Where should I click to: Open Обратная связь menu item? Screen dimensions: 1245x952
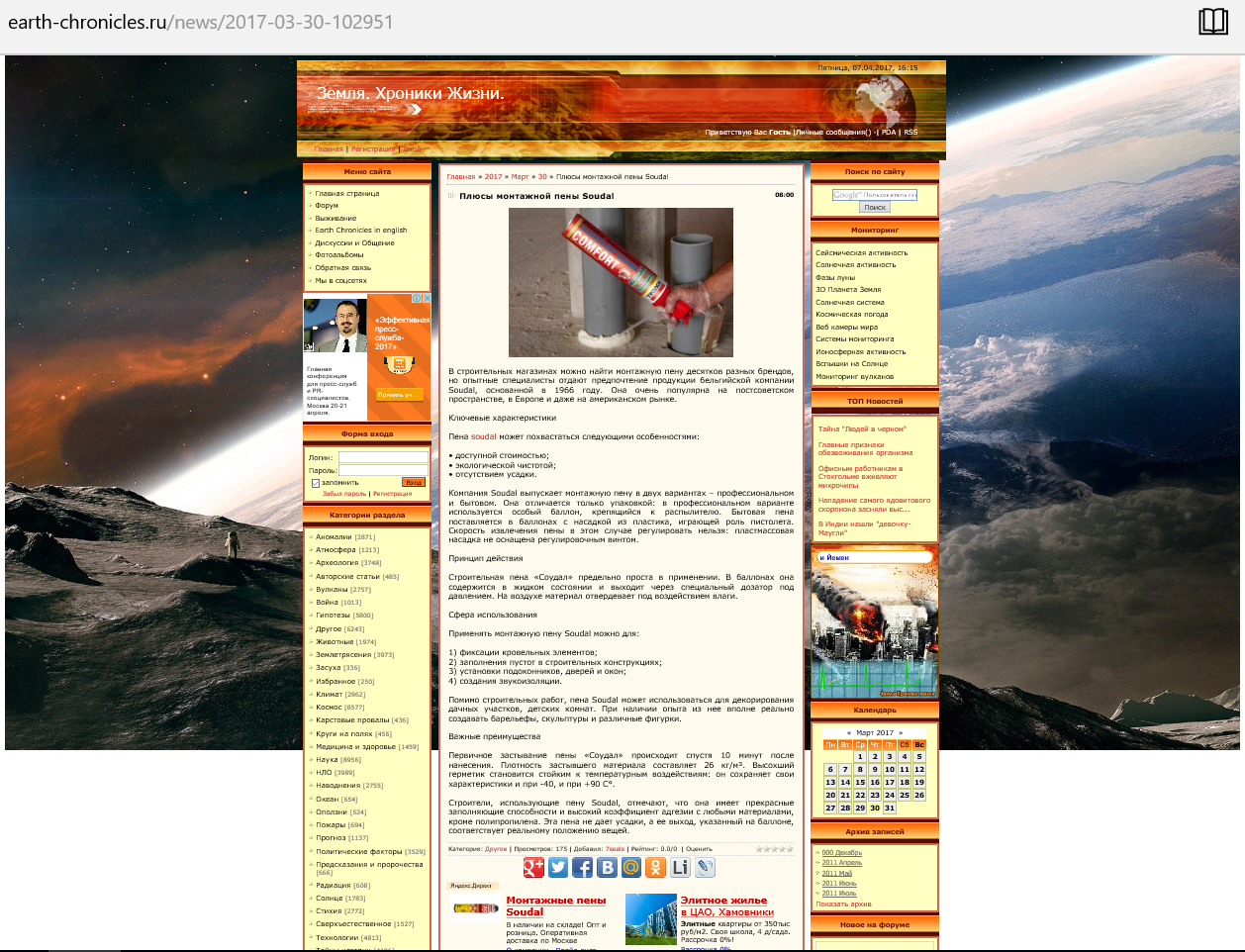pos(343,268)
